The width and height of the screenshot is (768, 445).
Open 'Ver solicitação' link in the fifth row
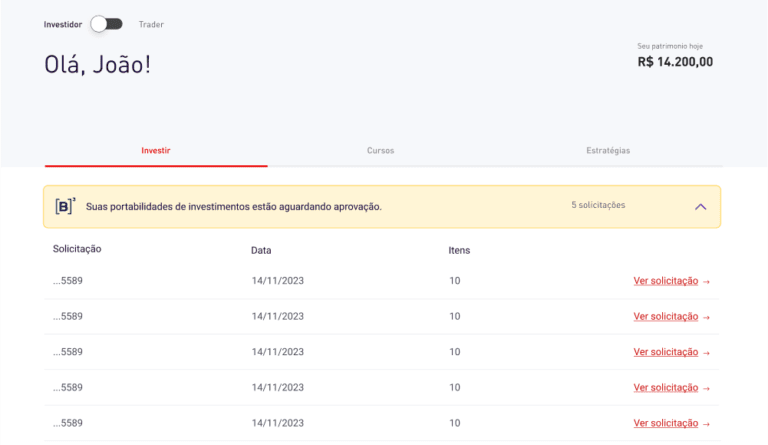(665, 423)
